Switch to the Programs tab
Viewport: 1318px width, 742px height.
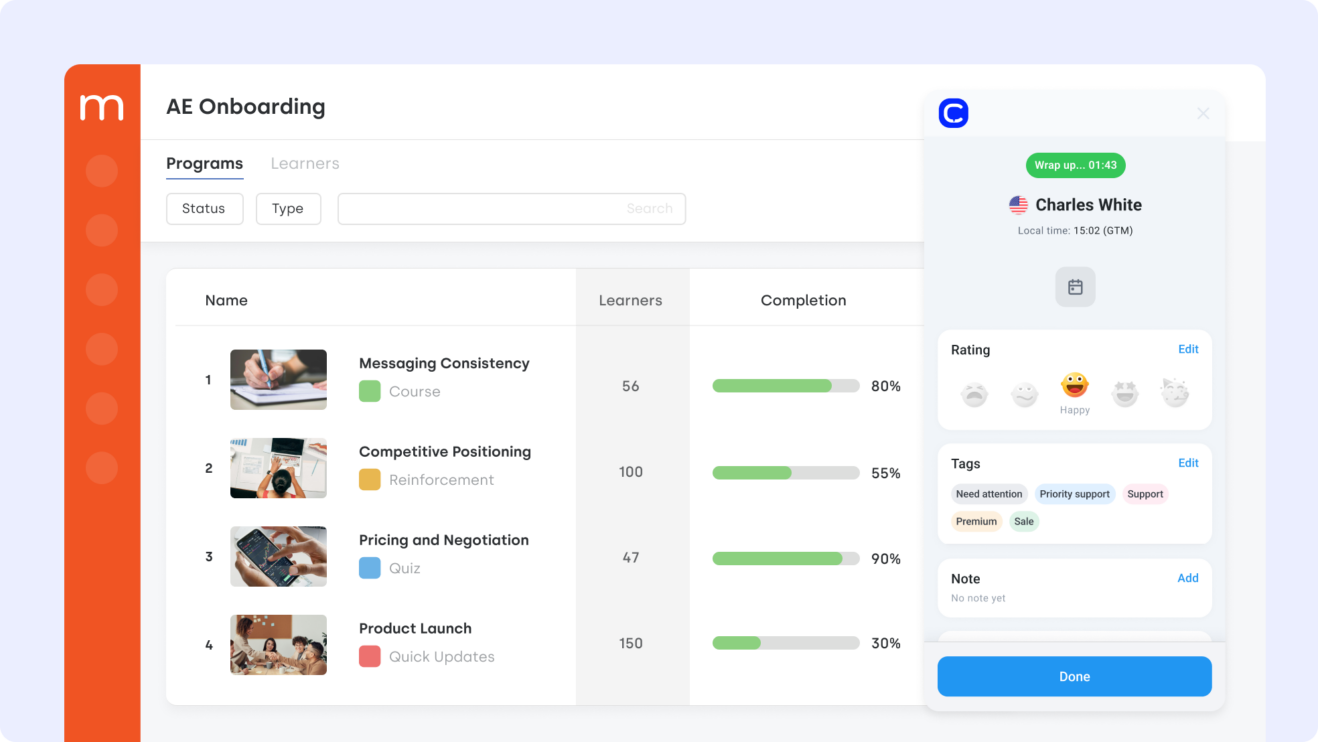click(204, 163)
